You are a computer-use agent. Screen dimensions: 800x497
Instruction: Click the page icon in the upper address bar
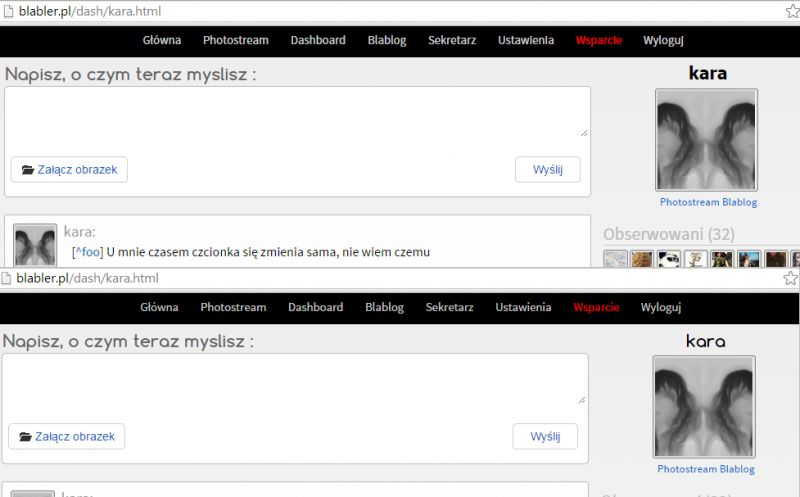8,11
